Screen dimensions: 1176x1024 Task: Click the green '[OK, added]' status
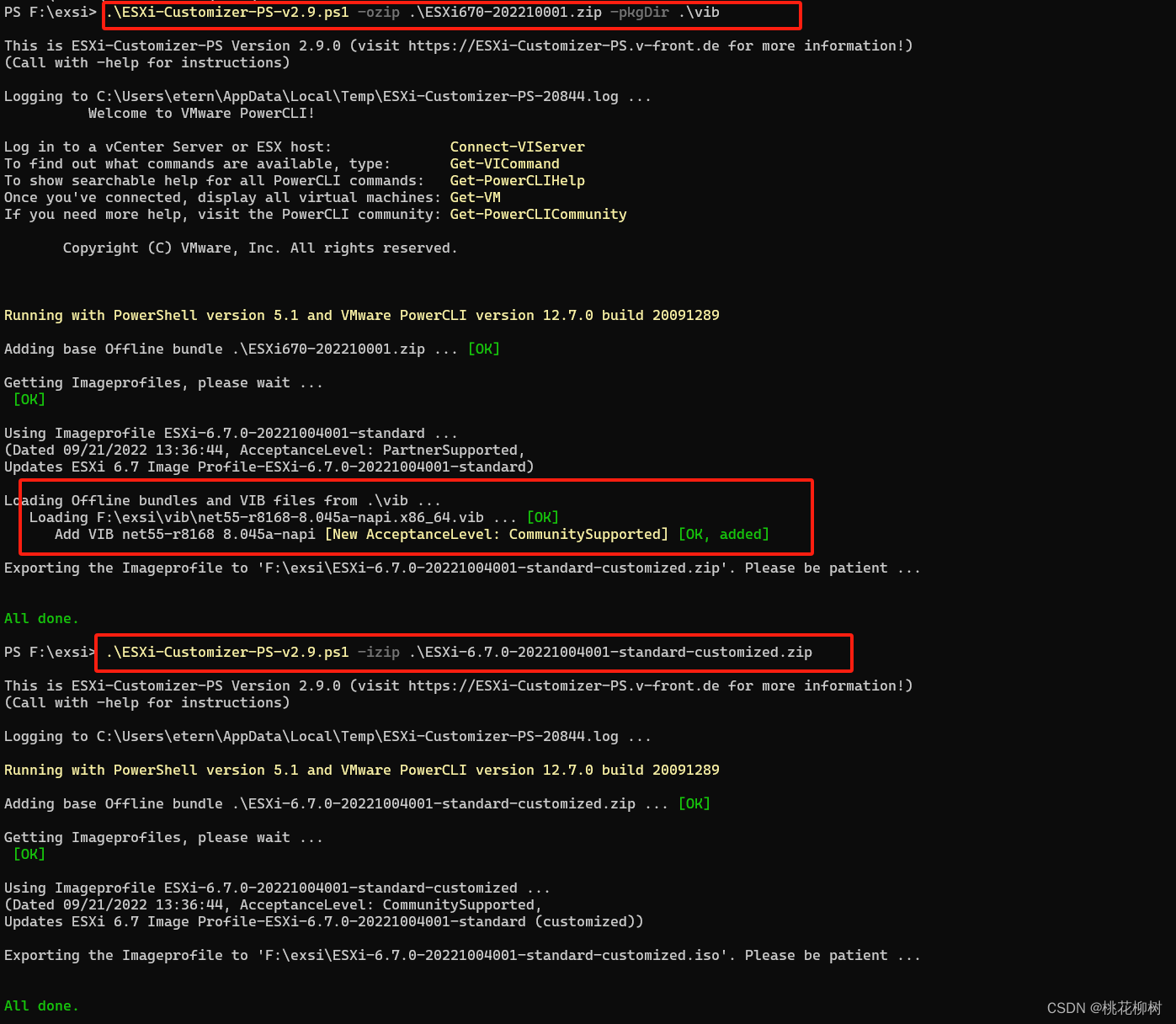click(724, 535)
